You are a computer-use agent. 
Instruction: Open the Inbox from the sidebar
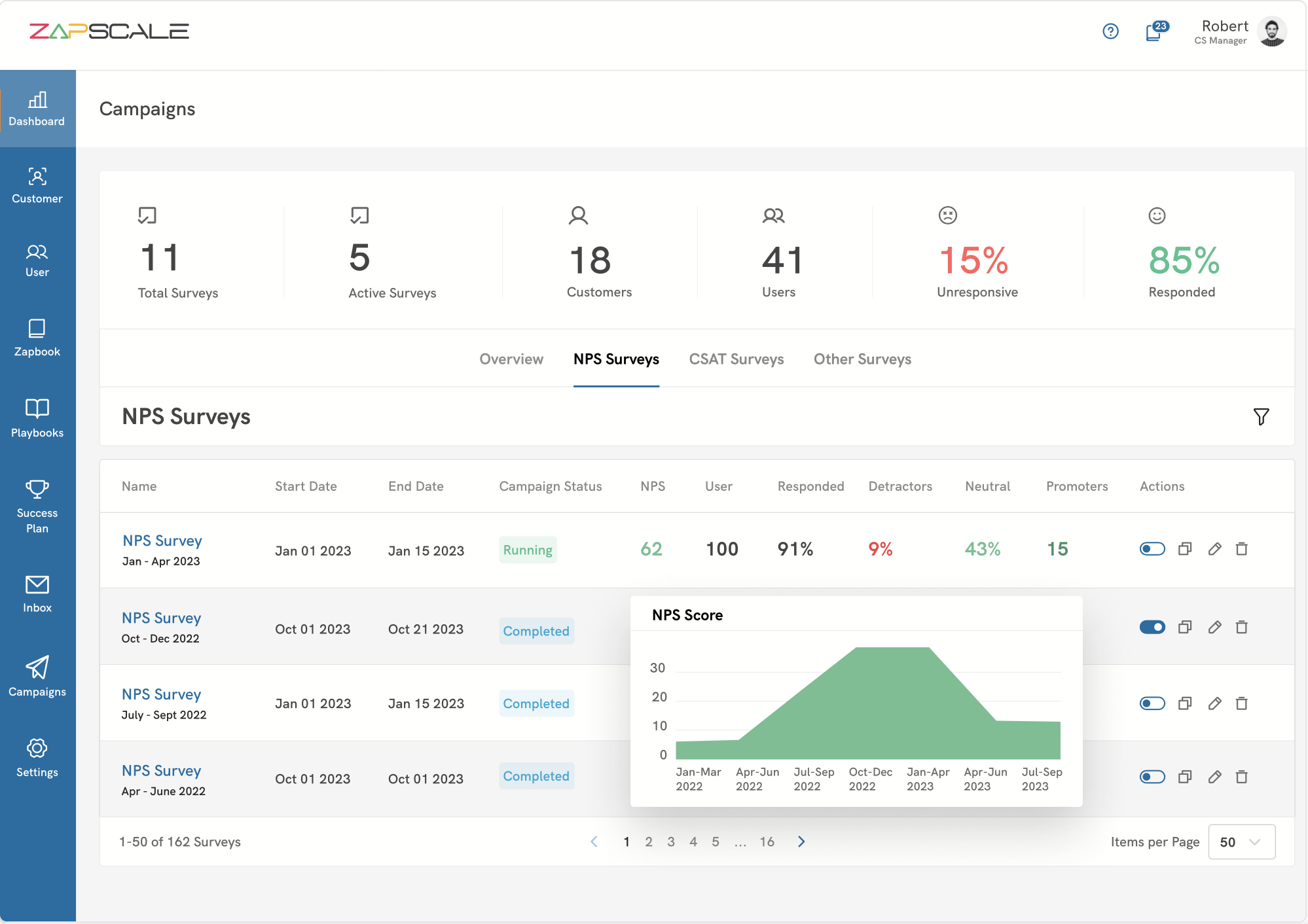click(x=37, y=594)
